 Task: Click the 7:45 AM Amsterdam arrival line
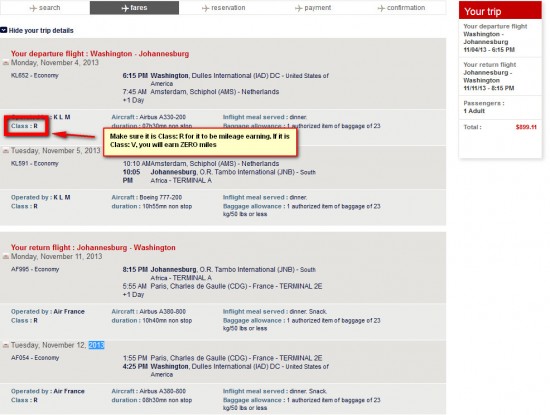tap(201, 92)
